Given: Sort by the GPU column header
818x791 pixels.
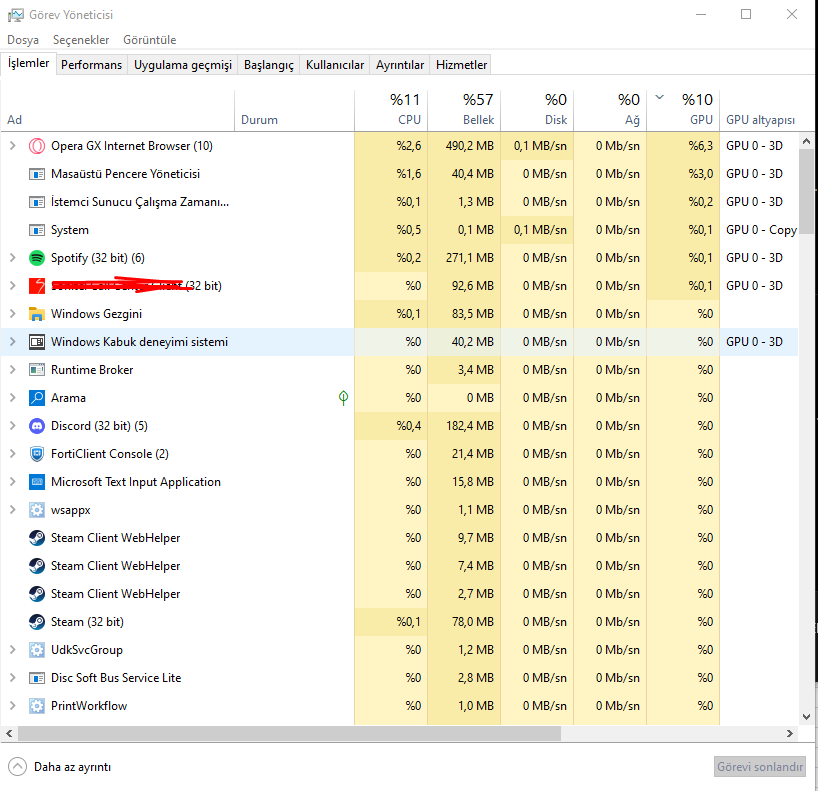Looking at the screenshot, I should coord(683,110).
